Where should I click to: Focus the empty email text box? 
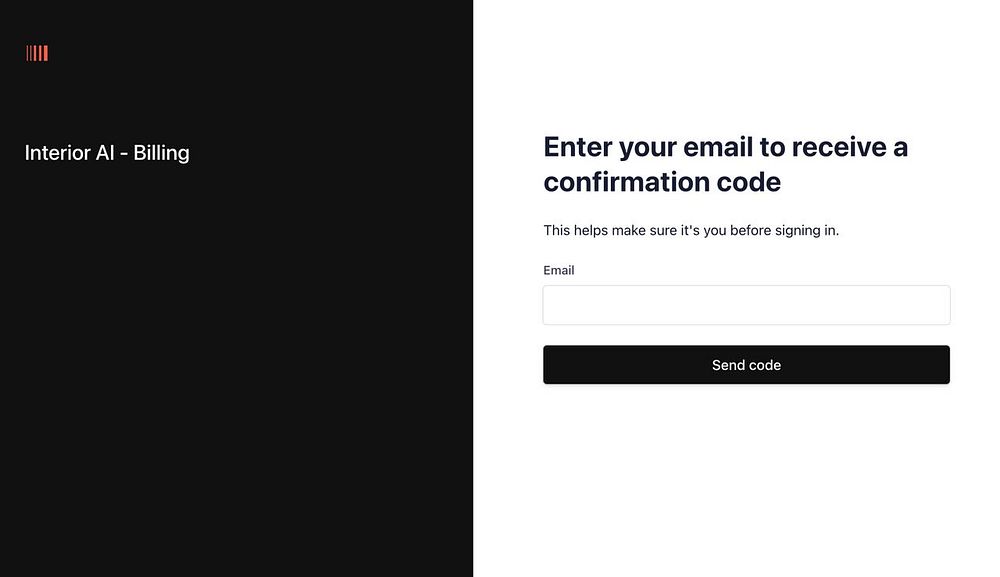click(x=746, y=305)
